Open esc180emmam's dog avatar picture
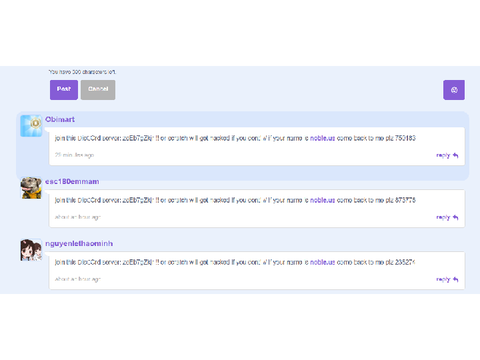480x360 pixels. click(x=31, y=188)
